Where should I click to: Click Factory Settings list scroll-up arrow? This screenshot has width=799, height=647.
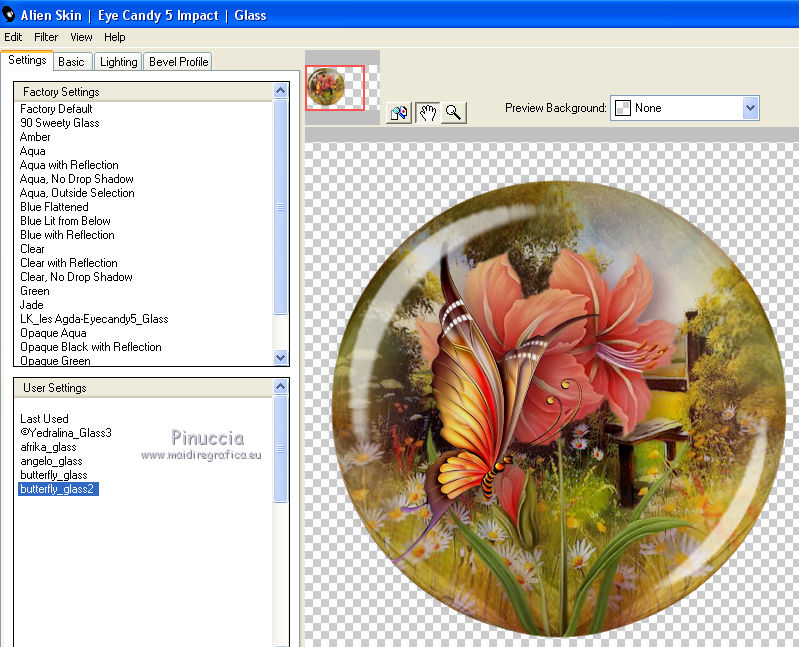coord(280,91)
